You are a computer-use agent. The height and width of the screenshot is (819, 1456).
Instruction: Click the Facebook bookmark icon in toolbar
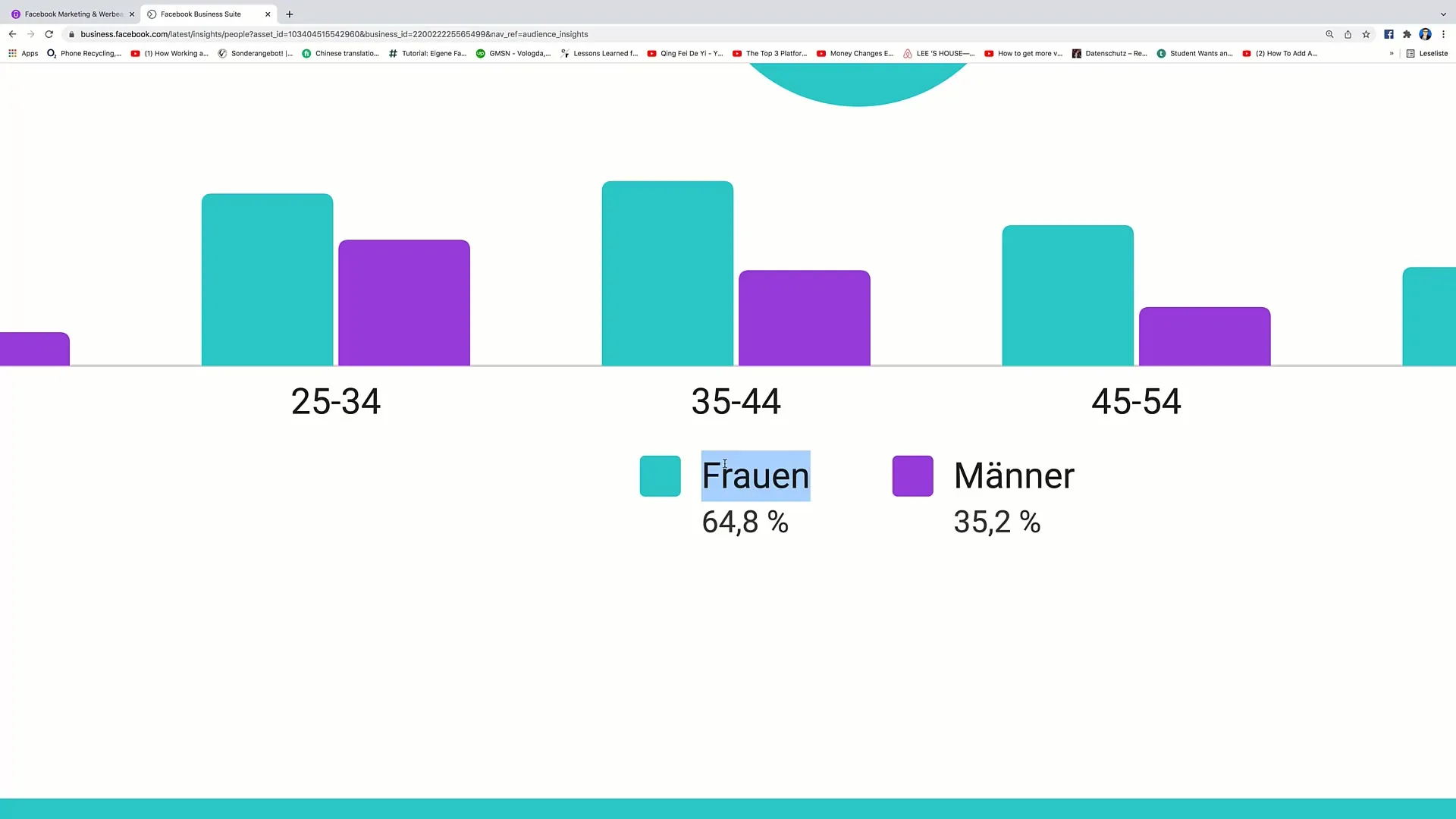[1389, 34]
